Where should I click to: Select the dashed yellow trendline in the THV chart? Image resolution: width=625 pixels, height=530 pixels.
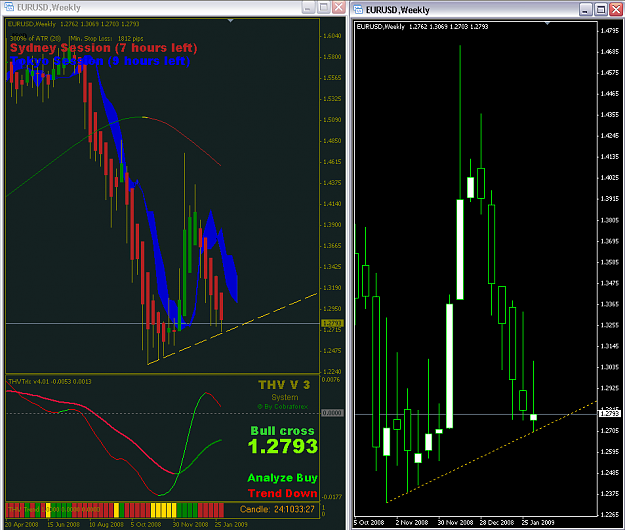tap(232, 329)
